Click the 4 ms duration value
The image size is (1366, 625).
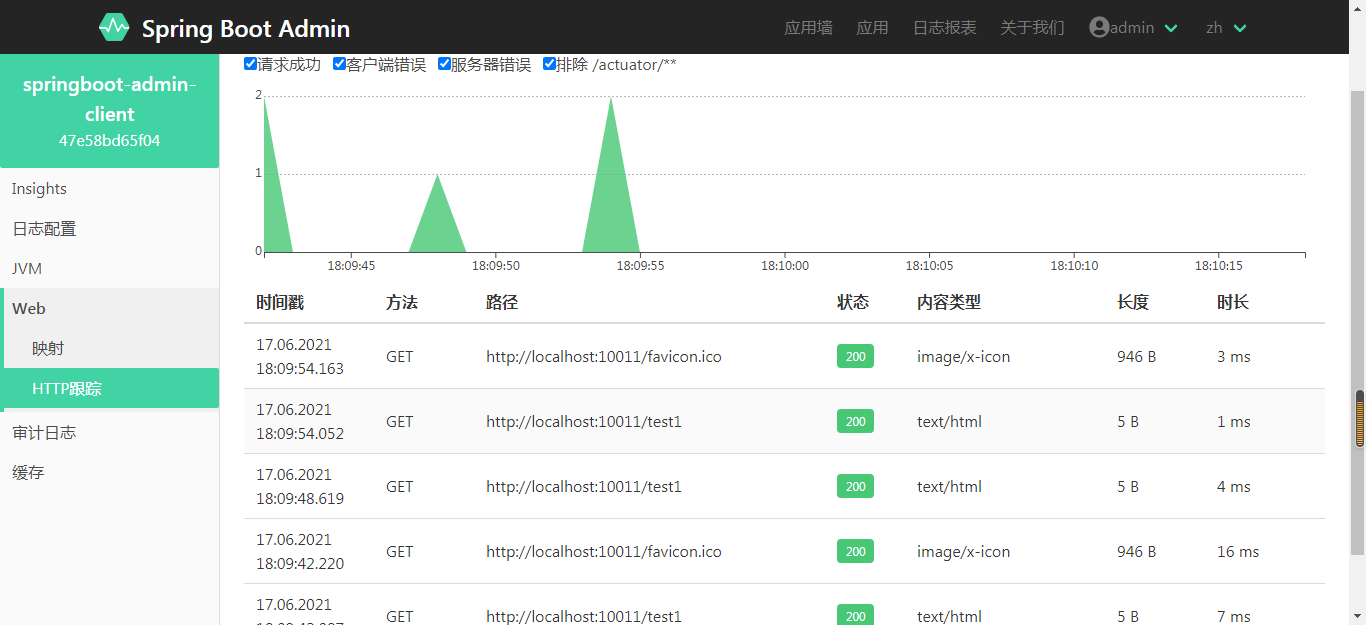[x=1234, y=486]
